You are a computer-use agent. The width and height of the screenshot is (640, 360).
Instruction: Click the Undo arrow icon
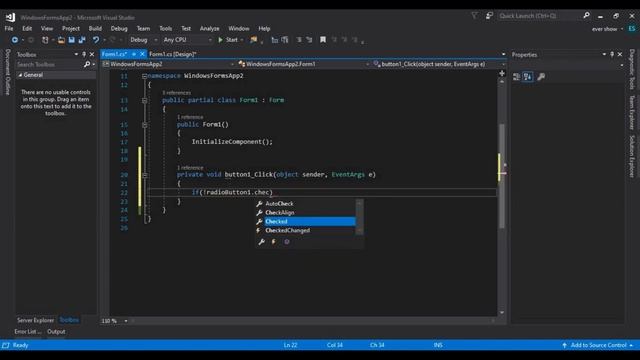click(x=96, y=40)
